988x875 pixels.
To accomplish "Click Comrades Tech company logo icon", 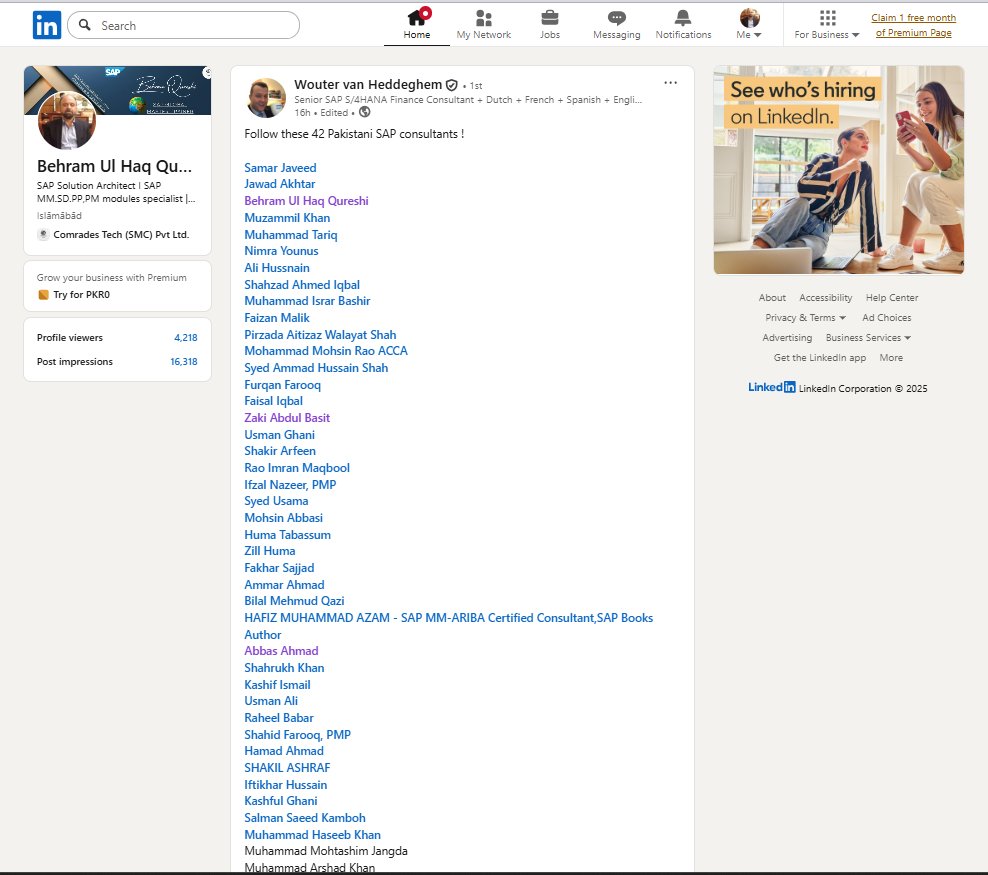I will tap(43, 234).
